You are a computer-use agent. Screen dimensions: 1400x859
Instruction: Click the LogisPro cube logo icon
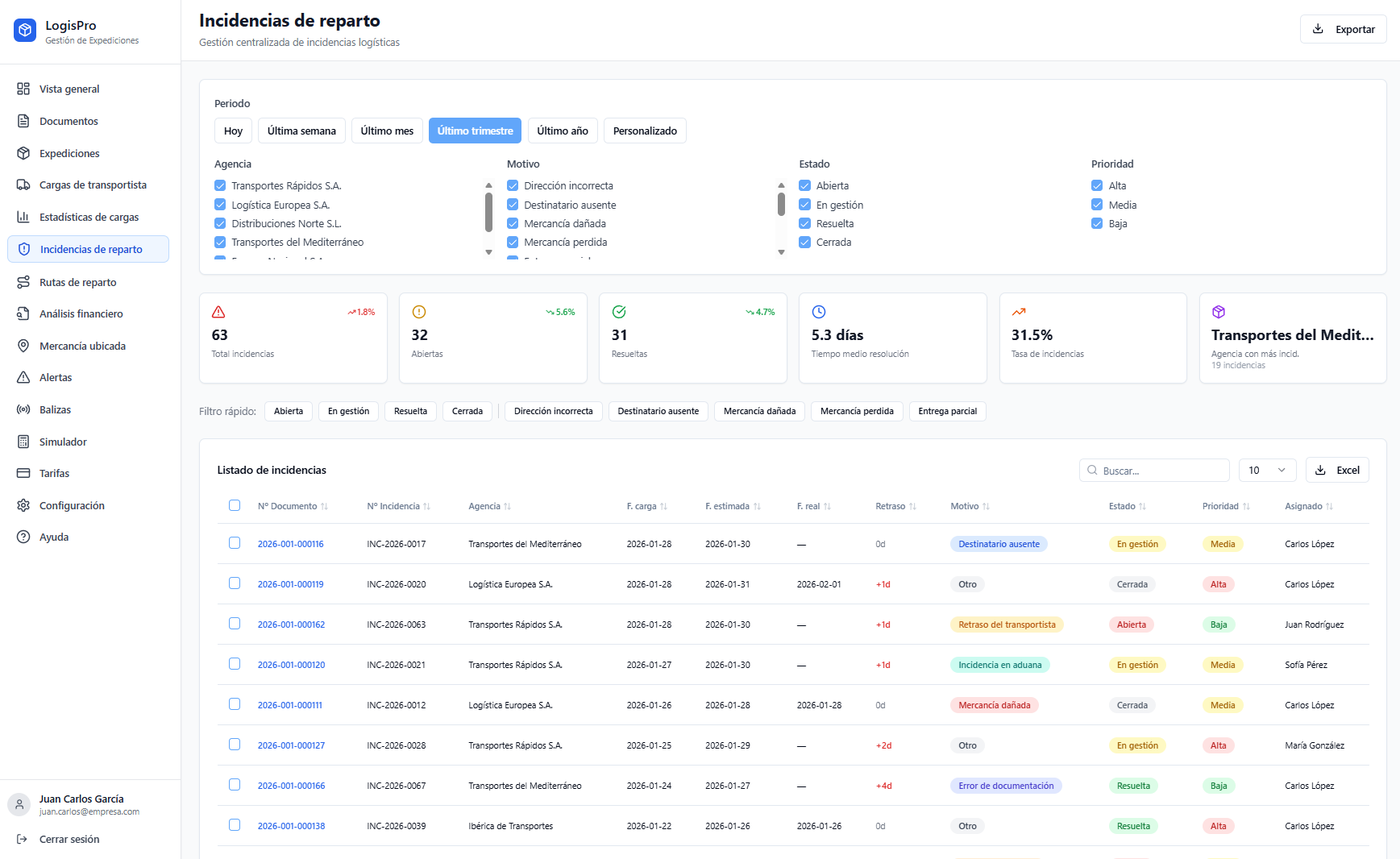(x=25, y=31)
